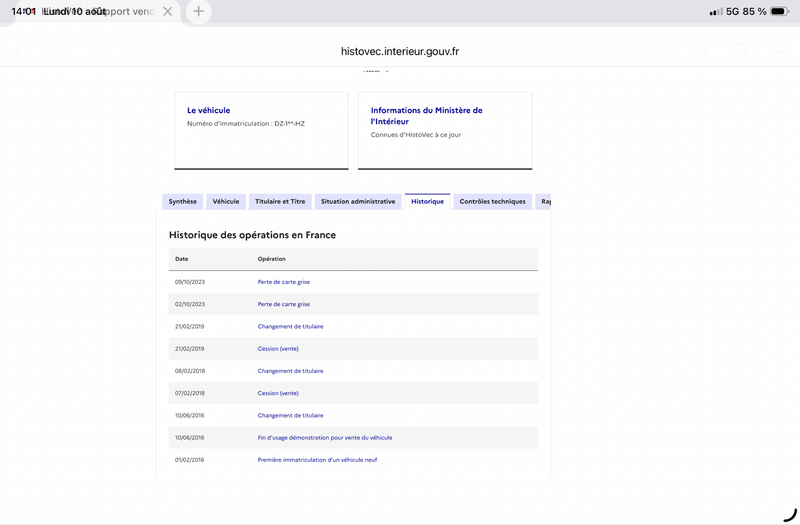
Task: Open a new browser tab with plus
Action: [x=198, y=11]
